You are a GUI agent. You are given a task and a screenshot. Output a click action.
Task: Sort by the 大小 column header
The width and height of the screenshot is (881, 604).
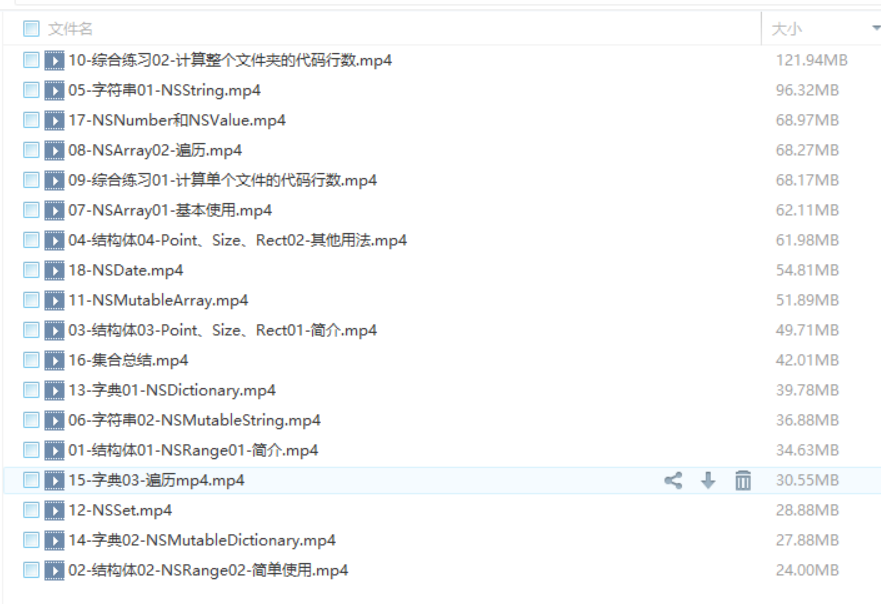click(x=787, y=29)
